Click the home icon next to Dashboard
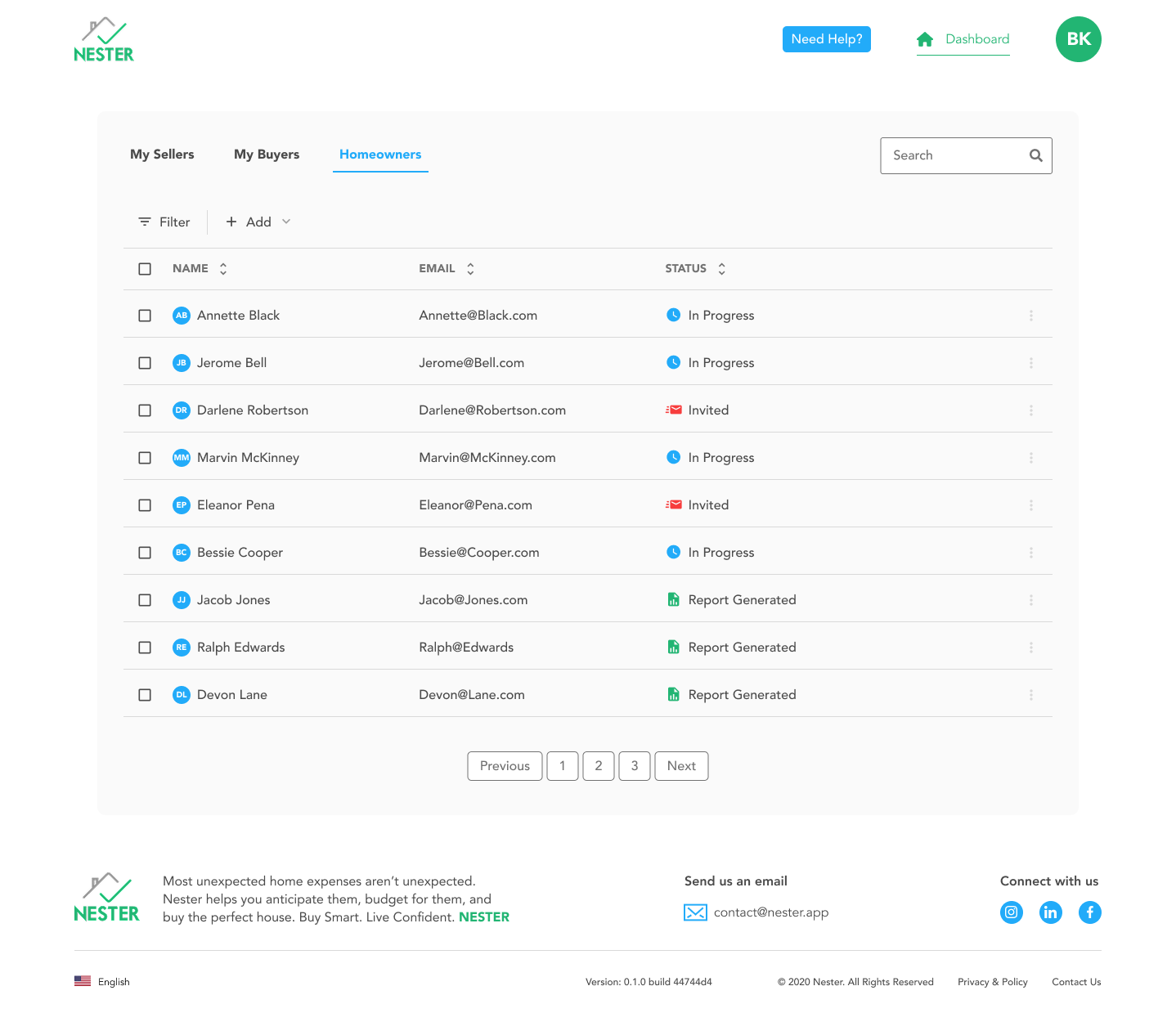Viewport: 1176px width, 1013px height. [x=925, y=38]
